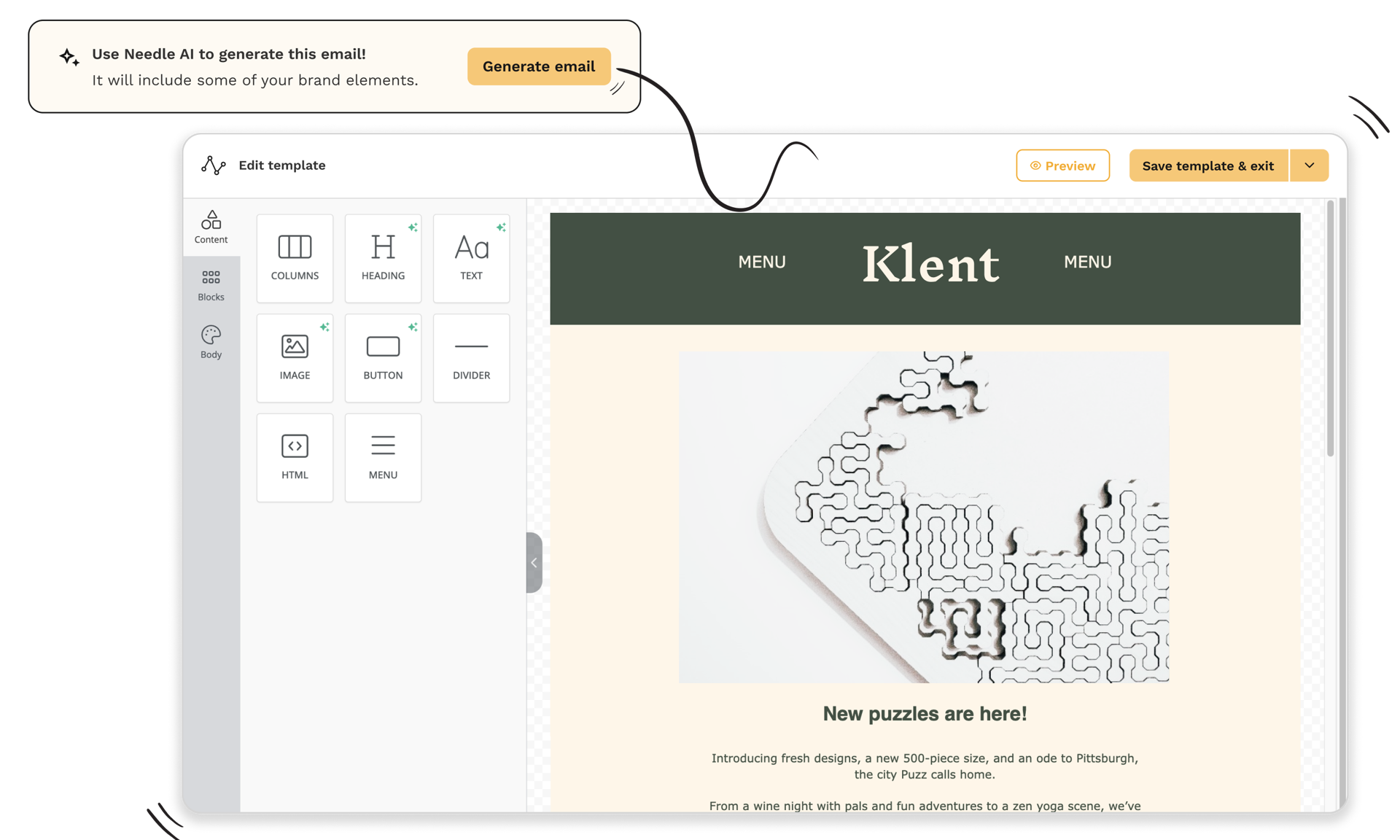This screenshot has height=840, width=1400.
Task: Select the Klent logo in the email
Action: point(930,263)
